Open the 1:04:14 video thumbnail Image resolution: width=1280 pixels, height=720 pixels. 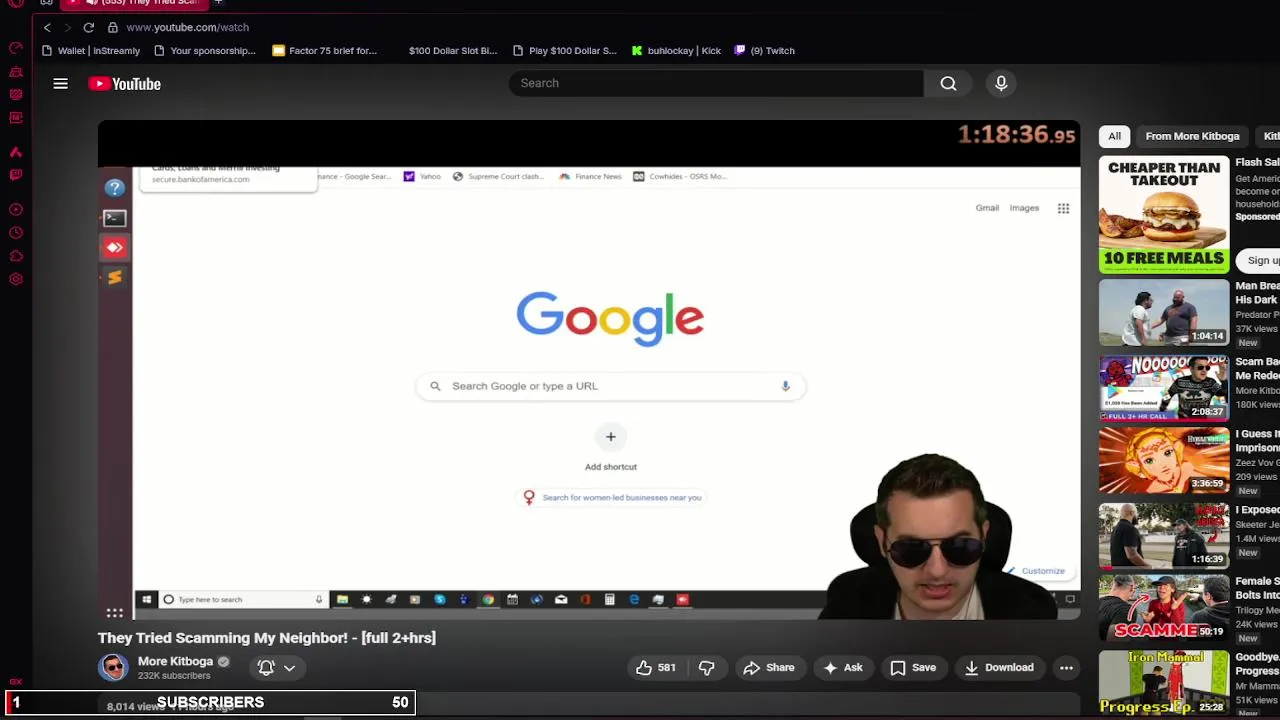pyautogui.click(x=1164, y=313)
